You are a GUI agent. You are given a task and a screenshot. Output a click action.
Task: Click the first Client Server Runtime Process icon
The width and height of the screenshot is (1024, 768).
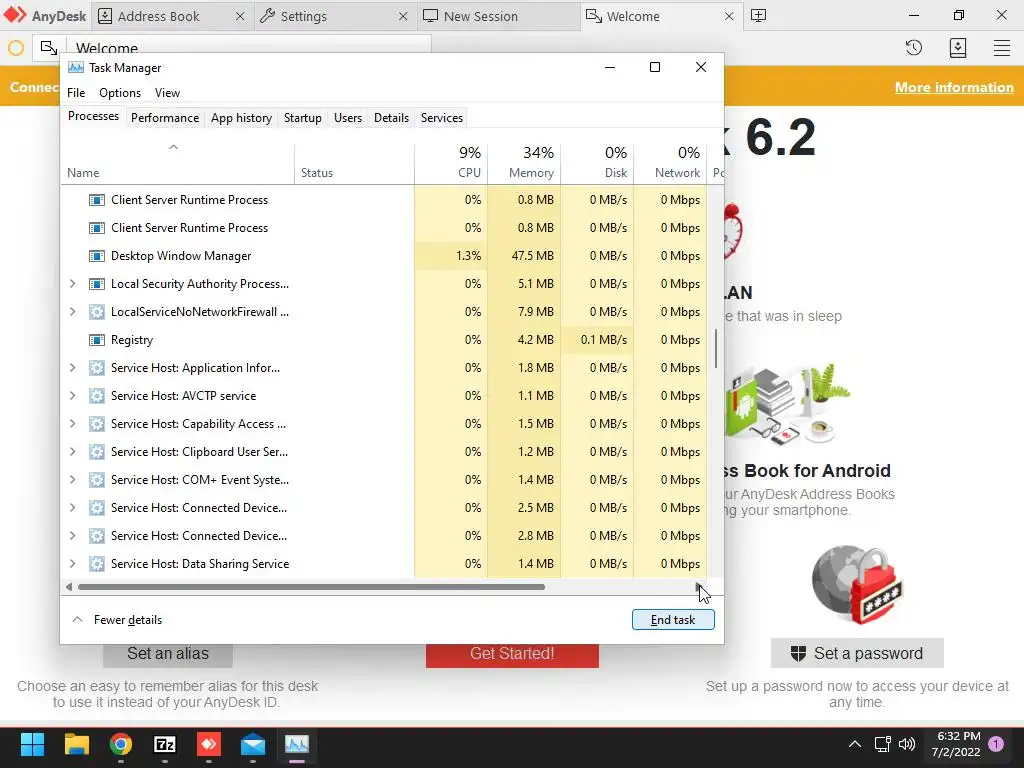click(x=97, y=200)
